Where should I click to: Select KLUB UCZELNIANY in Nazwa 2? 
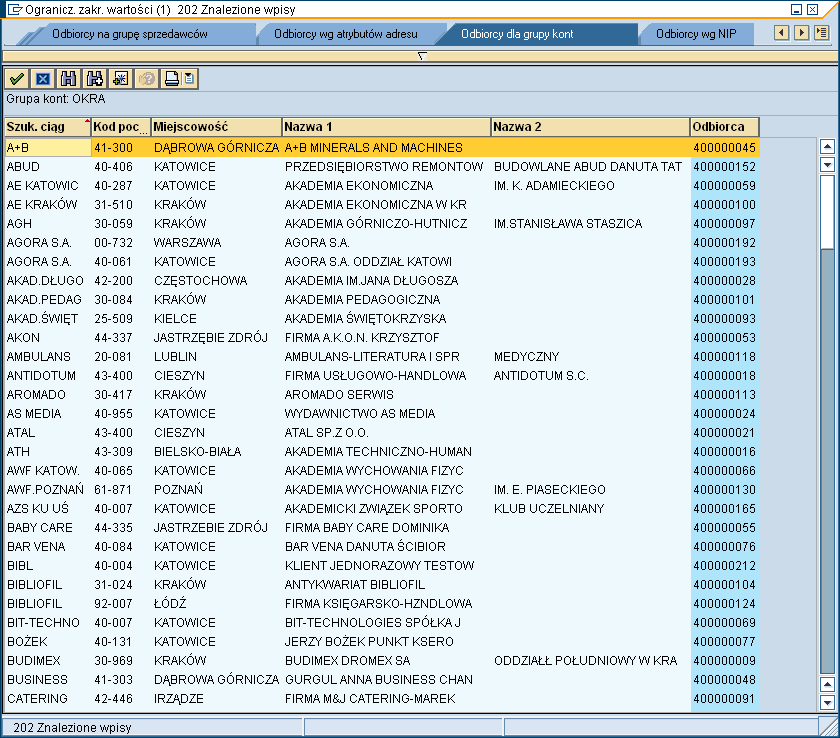(x=549, y=509)
